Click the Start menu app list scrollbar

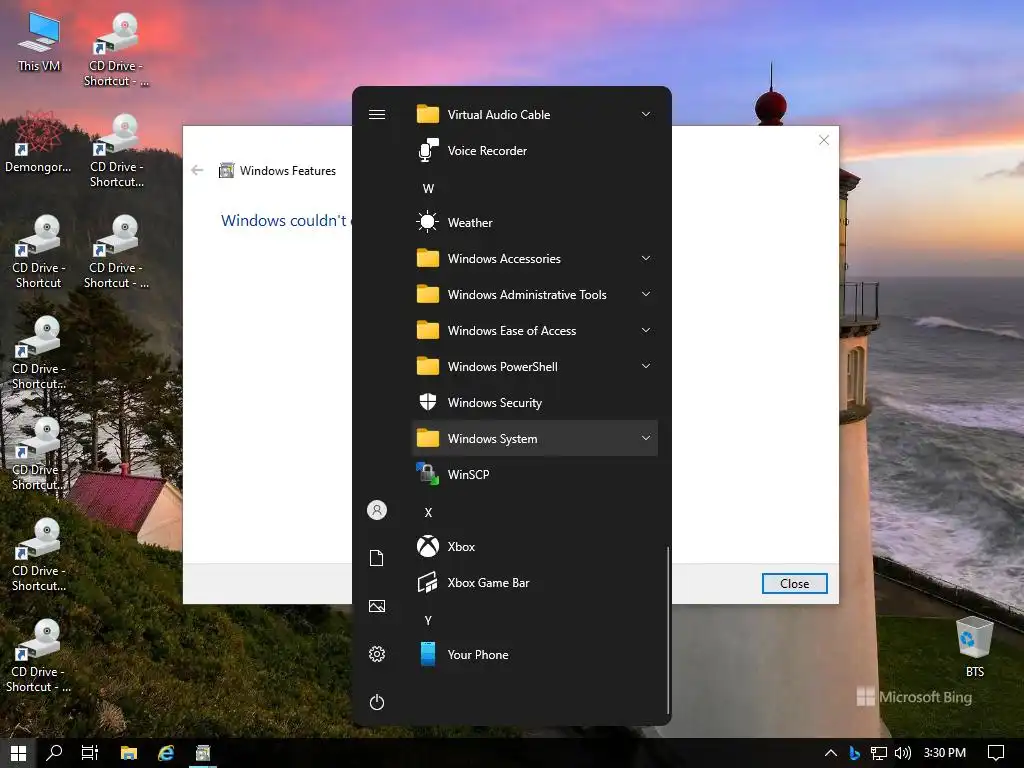(x=667, y=630)
